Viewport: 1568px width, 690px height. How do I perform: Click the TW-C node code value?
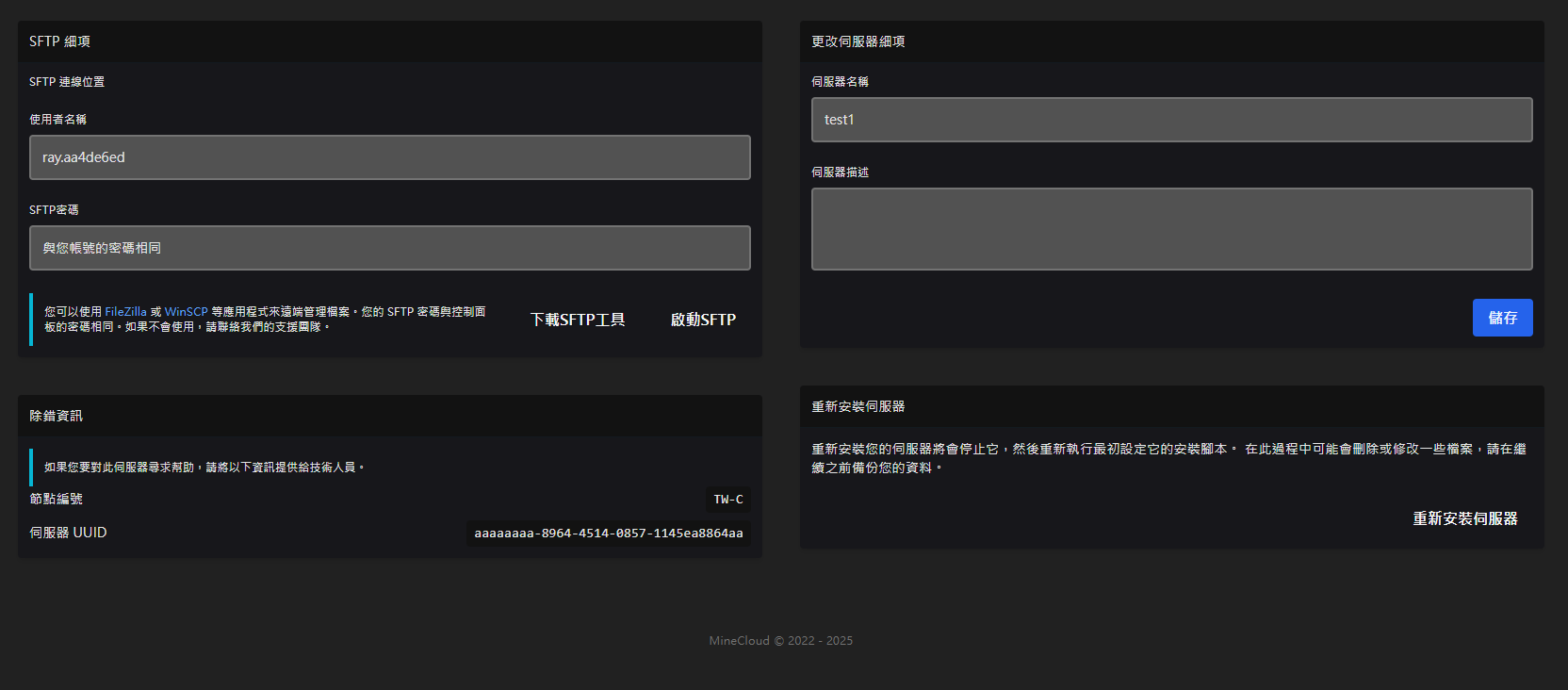(727, 500)
